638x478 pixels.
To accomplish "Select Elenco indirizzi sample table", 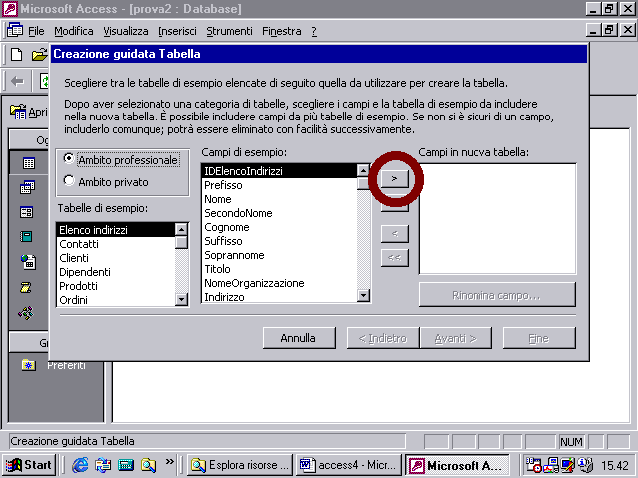I will tap(116, 230).
